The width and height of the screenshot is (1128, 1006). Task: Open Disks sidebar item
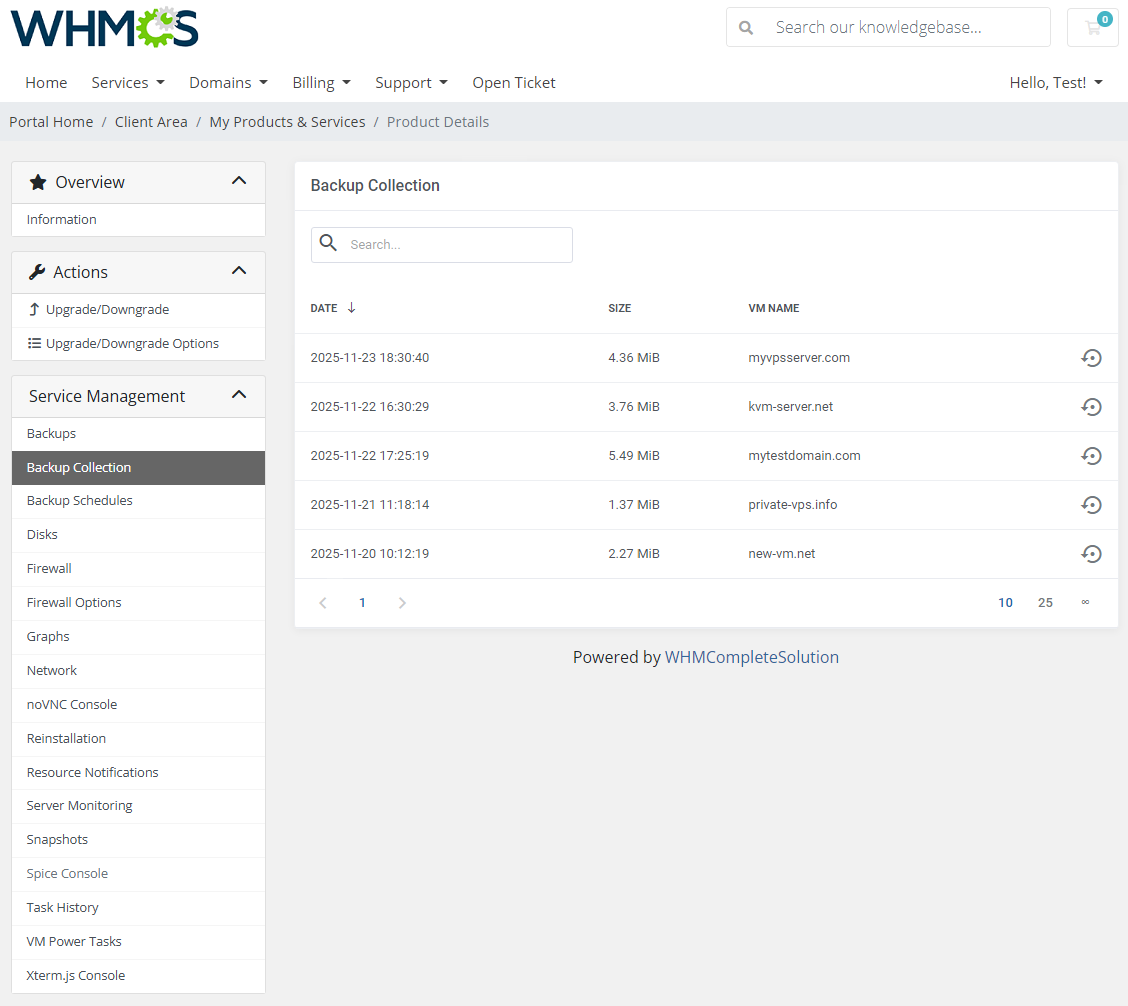coord(138,535)
